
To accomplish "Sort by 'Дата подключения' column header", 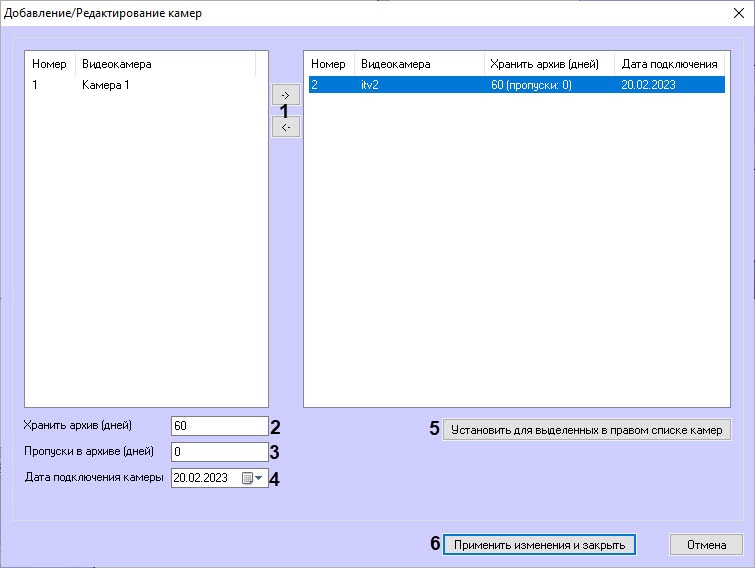I will tap(668, 64).
